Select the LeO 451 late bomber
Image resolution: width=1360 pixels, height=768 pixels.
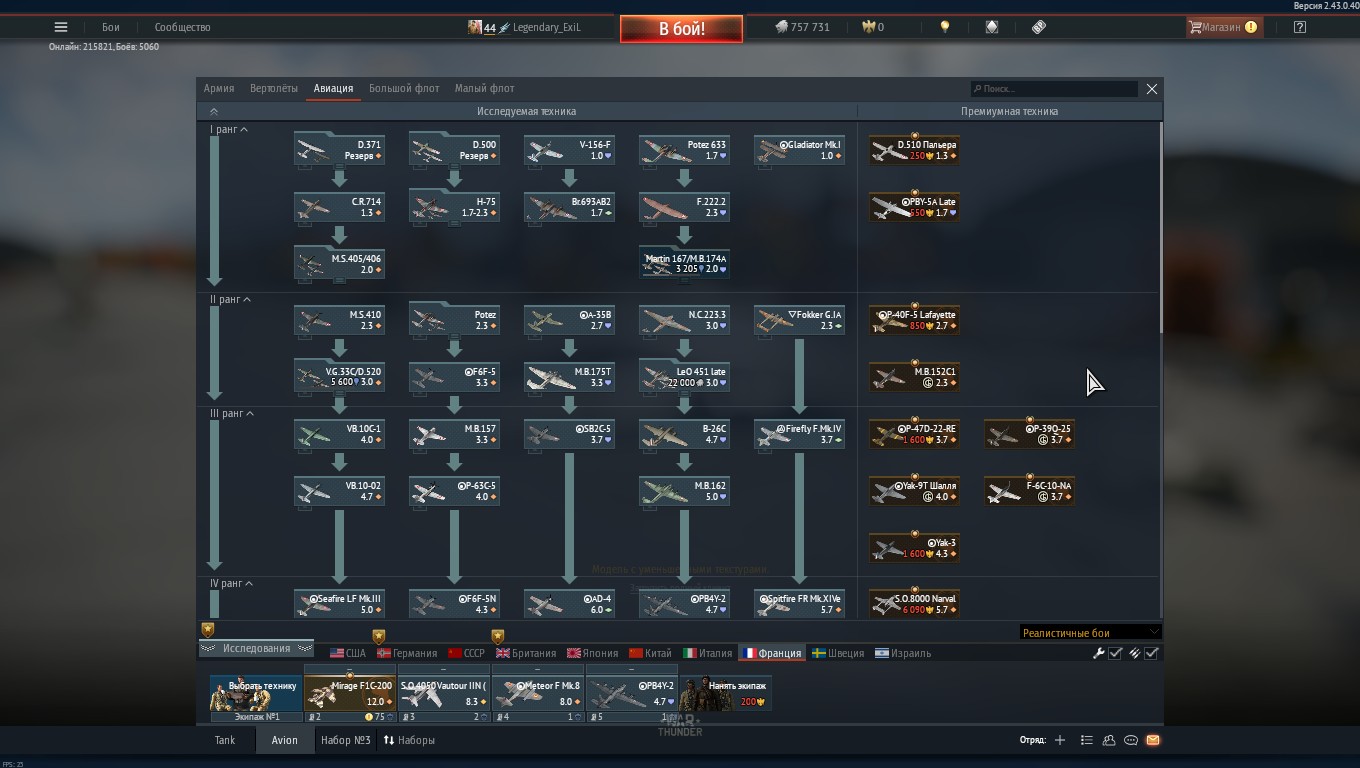684,377
